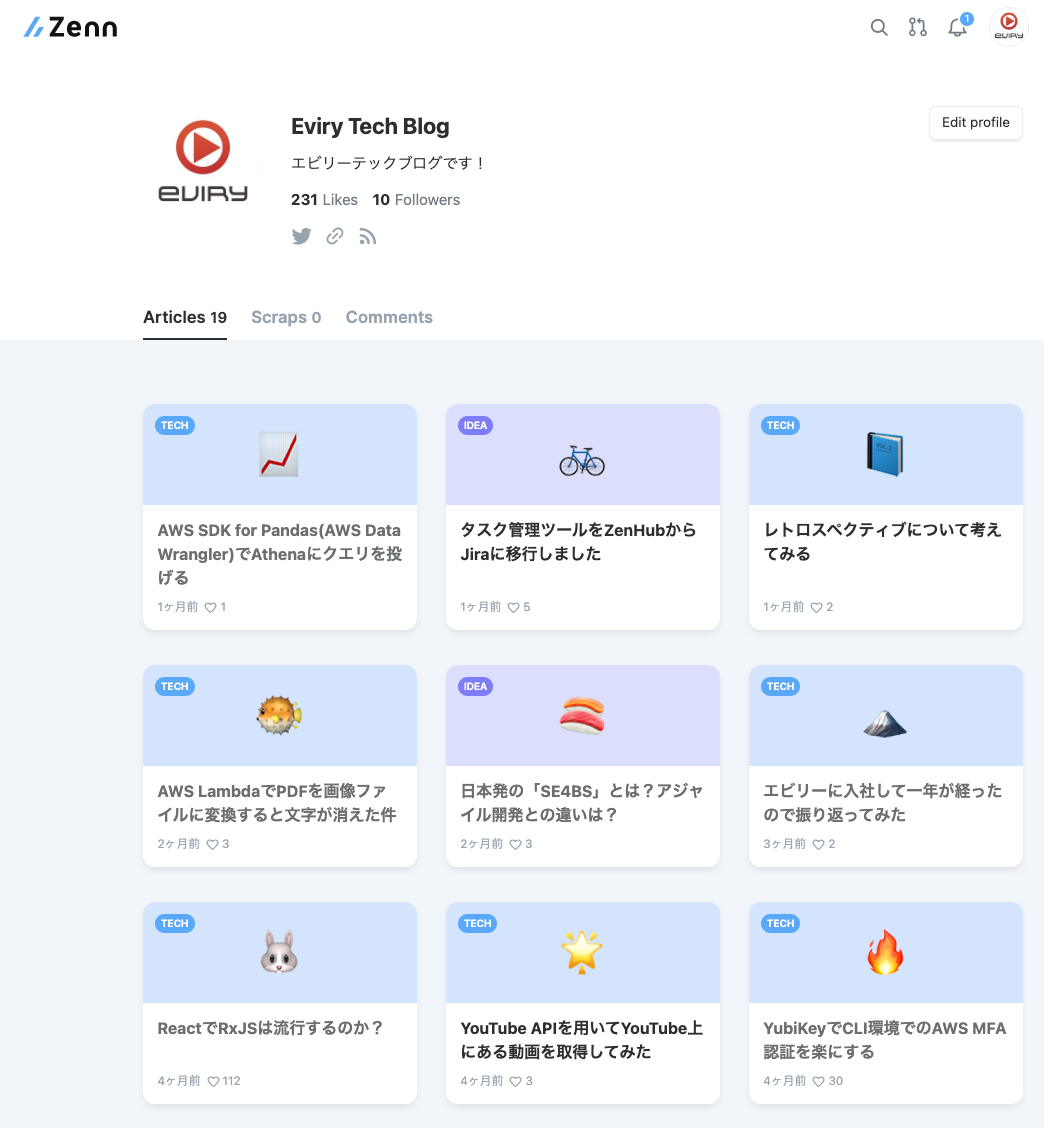Click the TECH badge on YouTube API card

tap(478, 923)
